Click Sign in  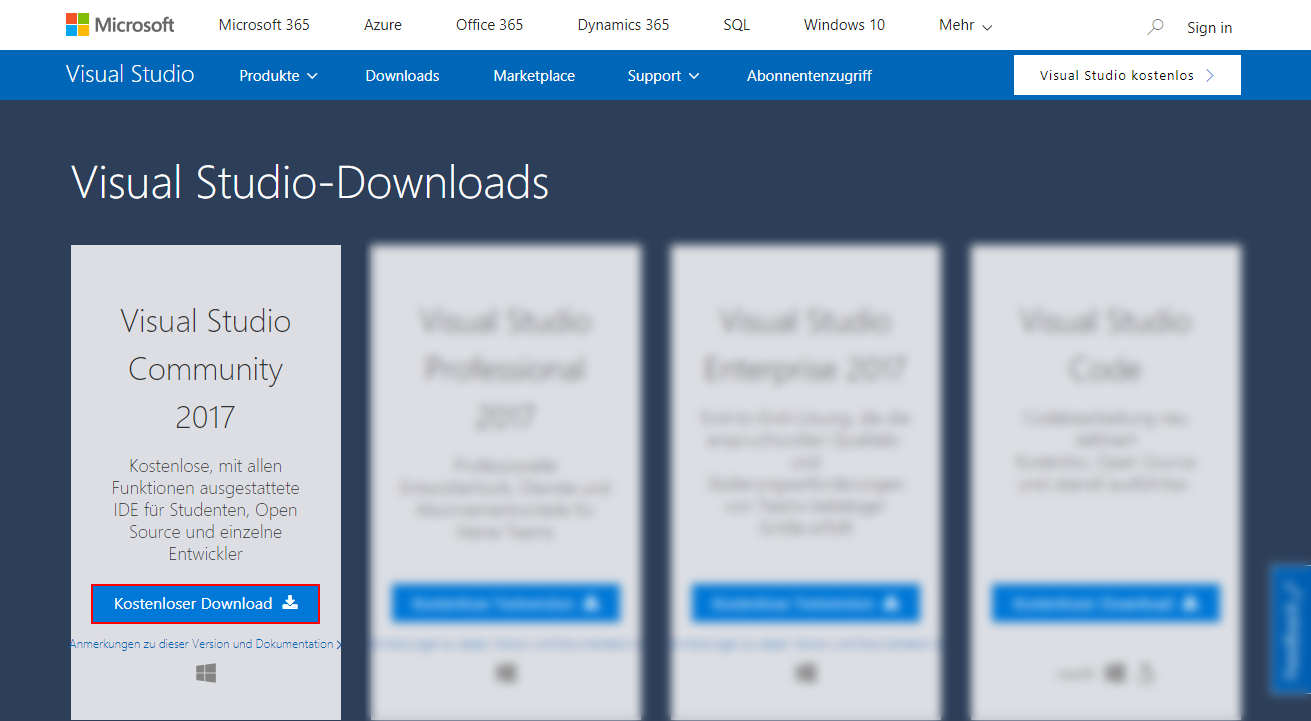pyautogui.click(x=1209, y=27)
